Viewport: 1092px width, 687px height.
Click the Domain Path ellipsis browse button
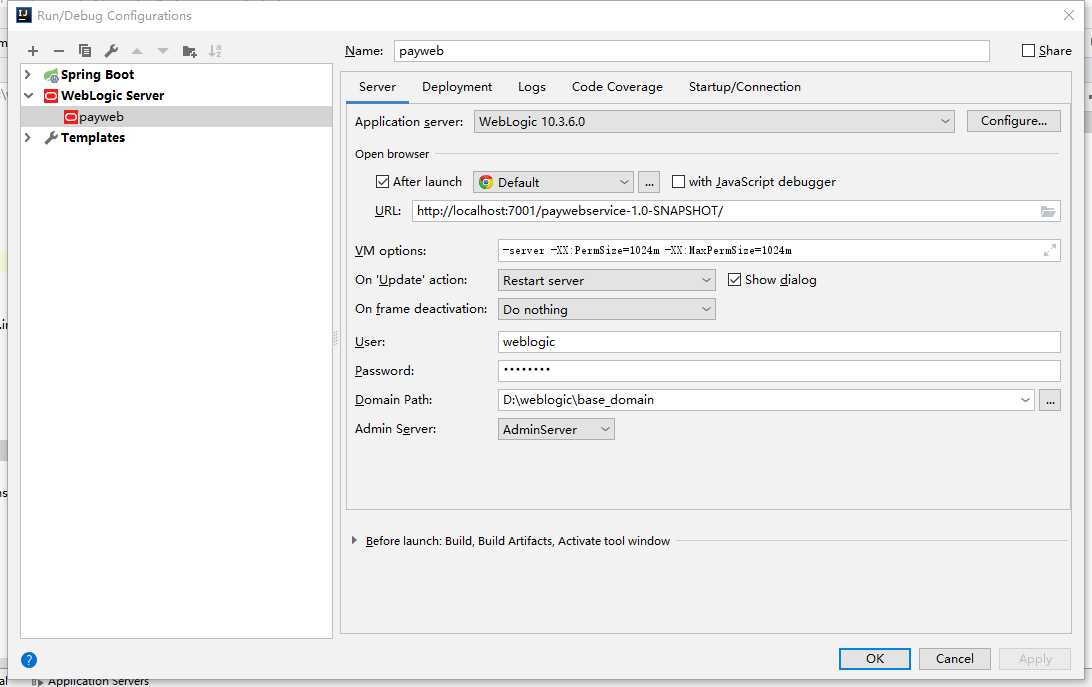point(1050,401)
